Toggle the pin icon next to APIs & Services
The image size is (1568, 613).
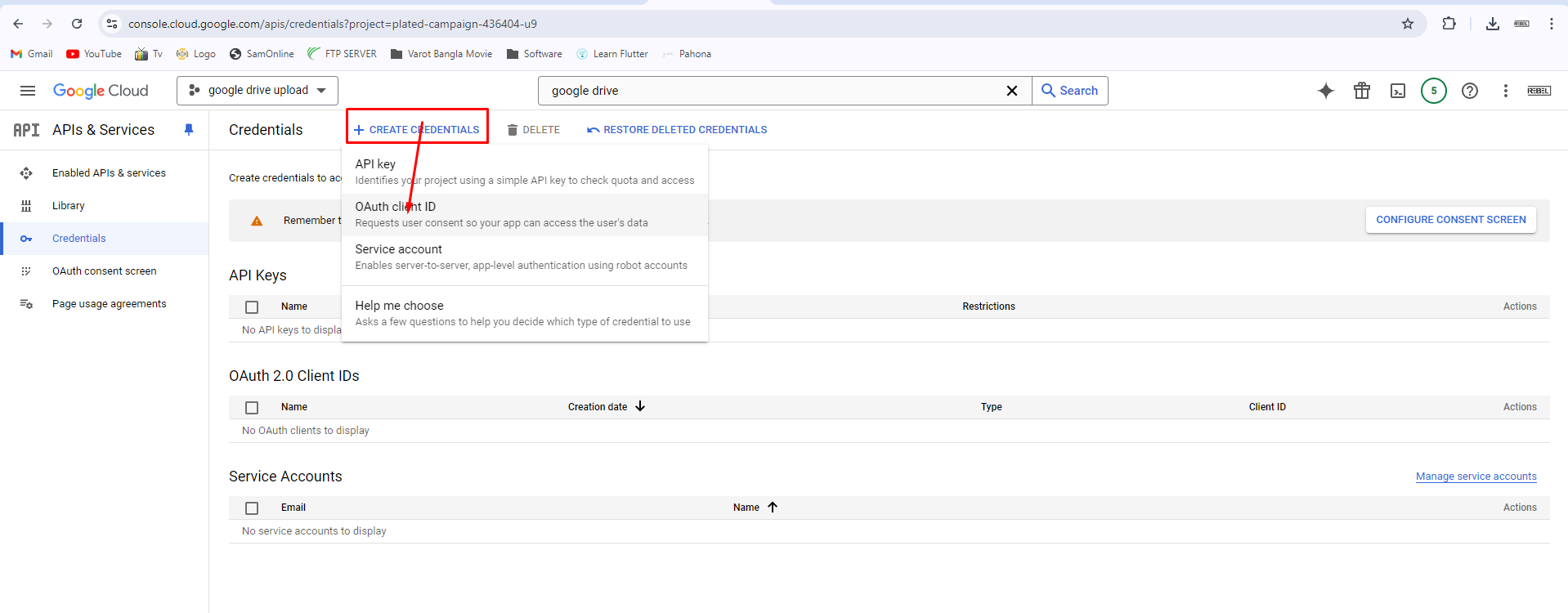(x=189, y=130)
